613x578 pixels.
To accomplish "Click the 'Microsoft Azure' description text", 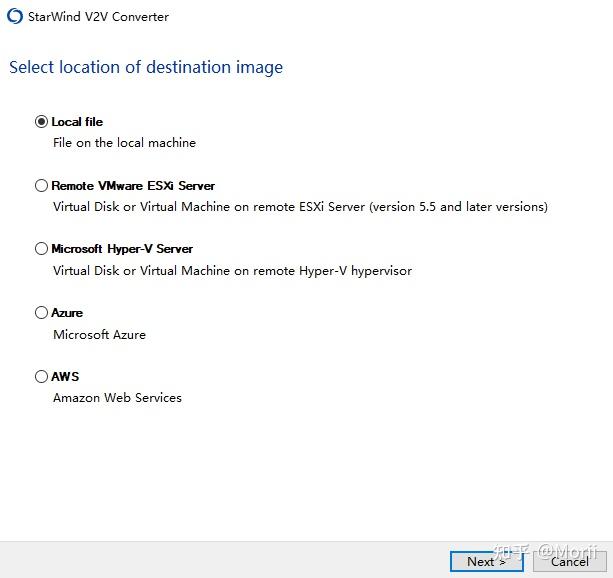I will 99,335.
